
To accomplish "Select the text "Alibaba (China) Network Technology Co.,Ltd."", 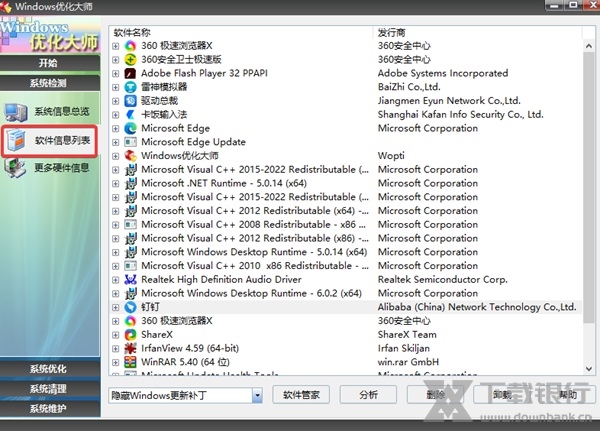I will click(x=477, y=307).
